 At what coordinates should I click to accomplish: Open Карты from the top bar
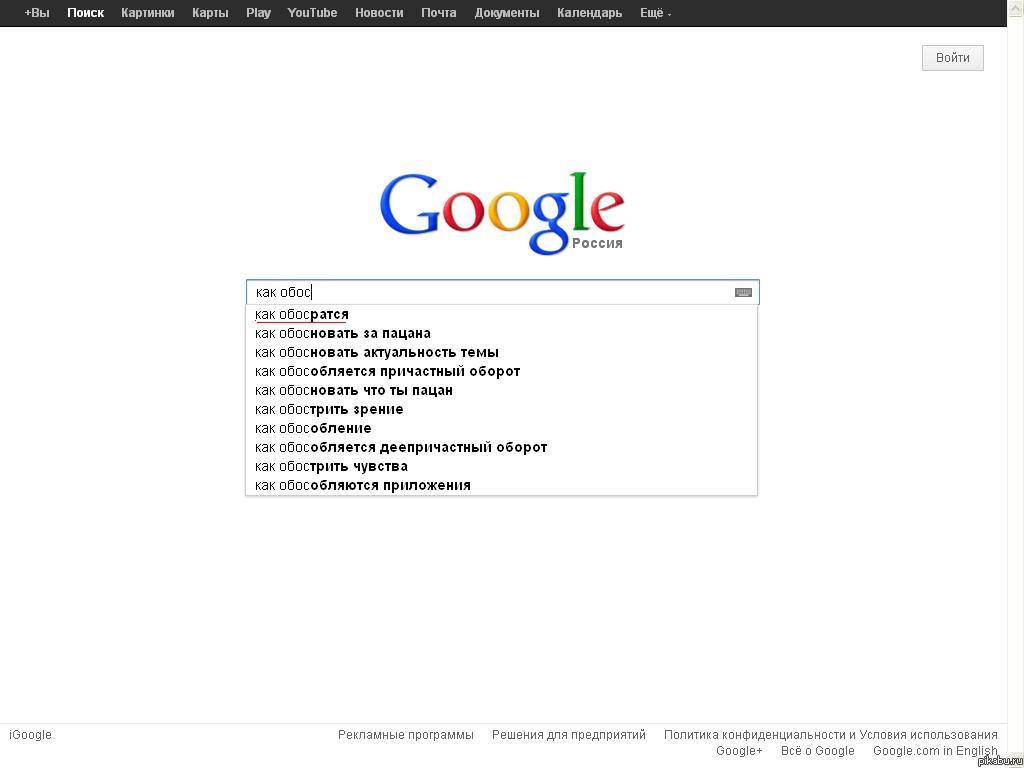[210, 13]
